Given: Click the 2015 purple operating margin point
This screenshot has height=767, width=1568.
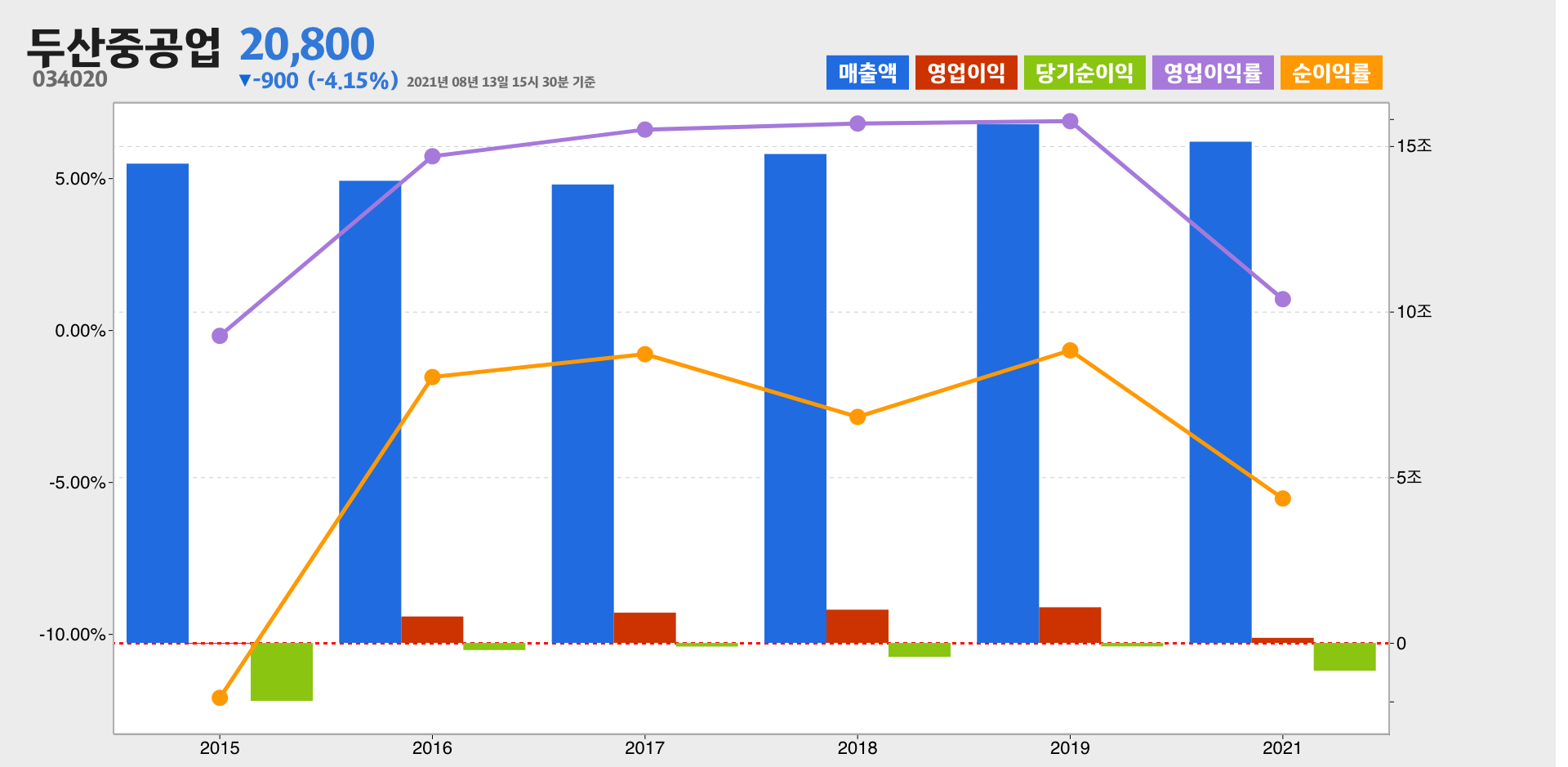Looking at the screenshot, I should [220, 336].
